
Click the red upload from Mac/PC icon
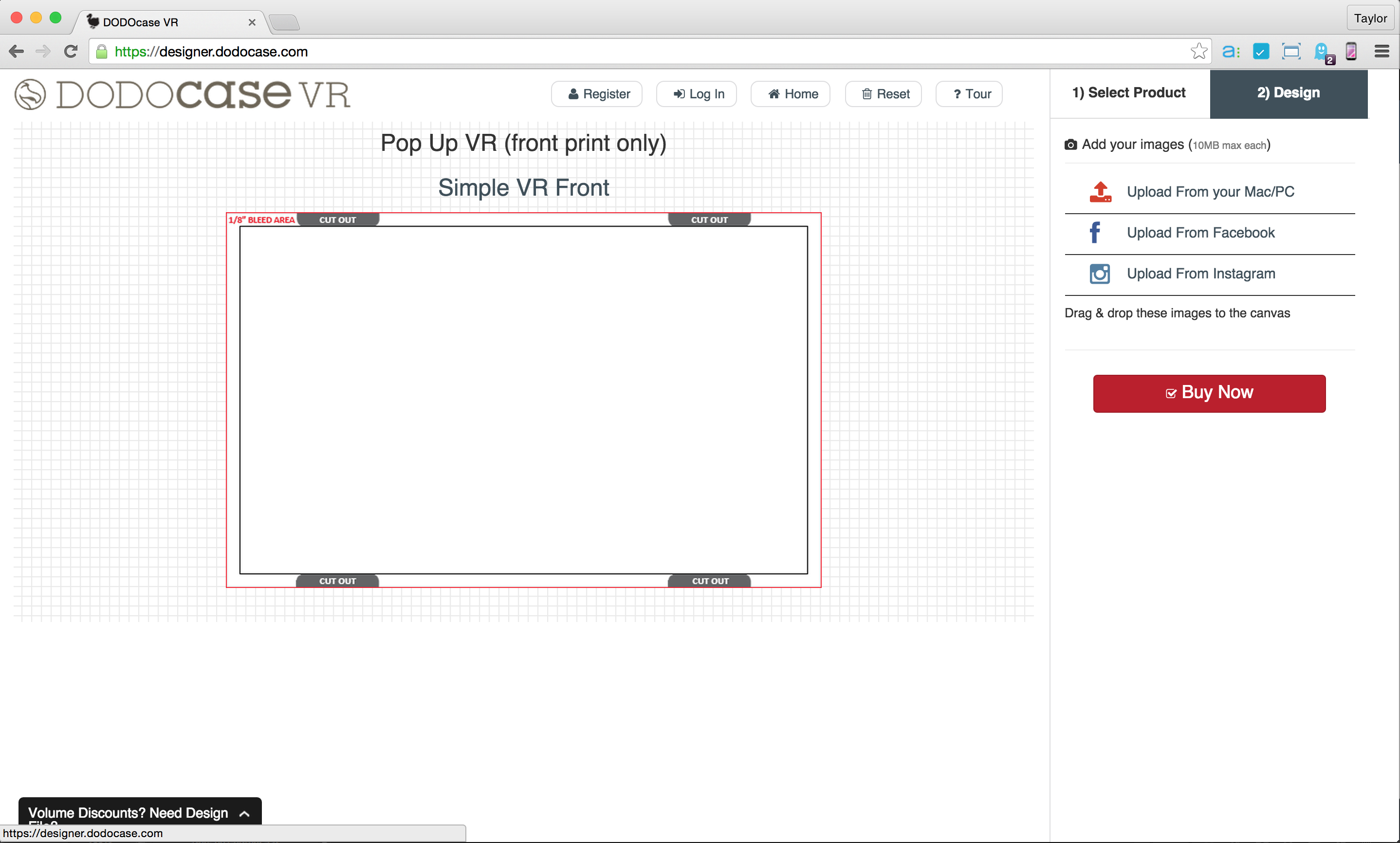pyautogui.click(x=1100, y=191)
